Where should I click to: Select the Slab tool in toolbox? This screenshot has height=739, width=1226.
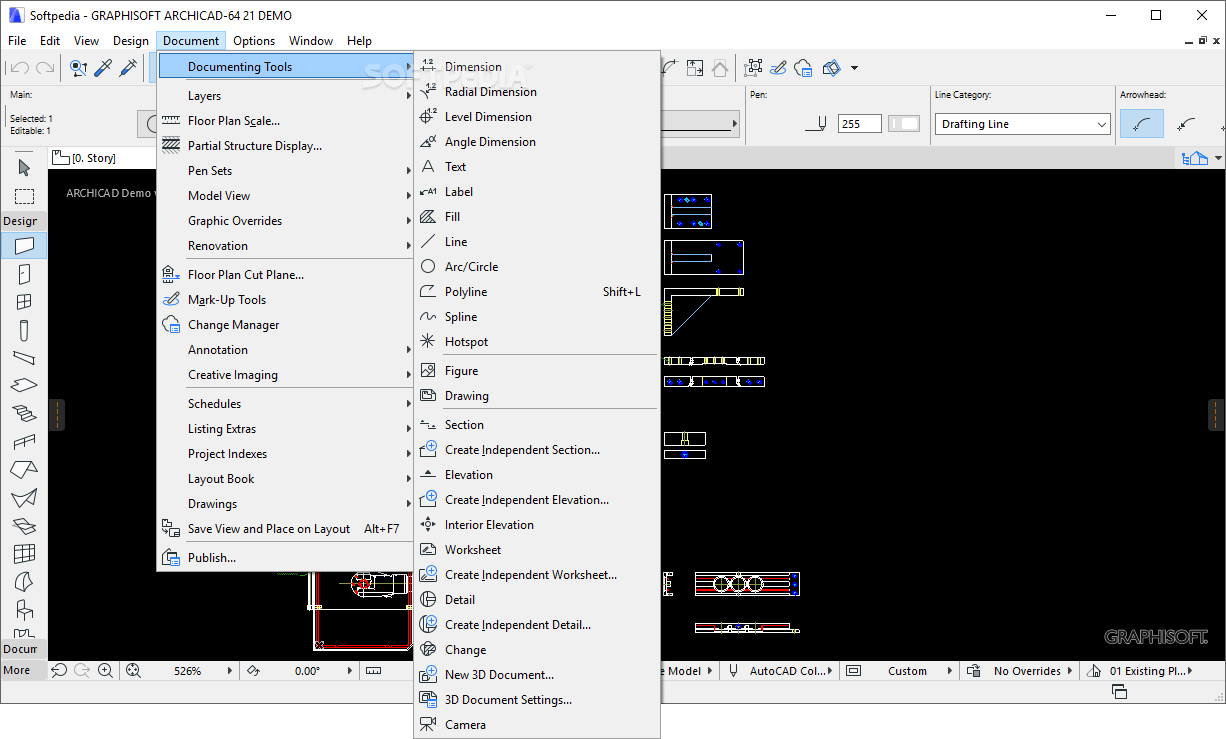24,385
